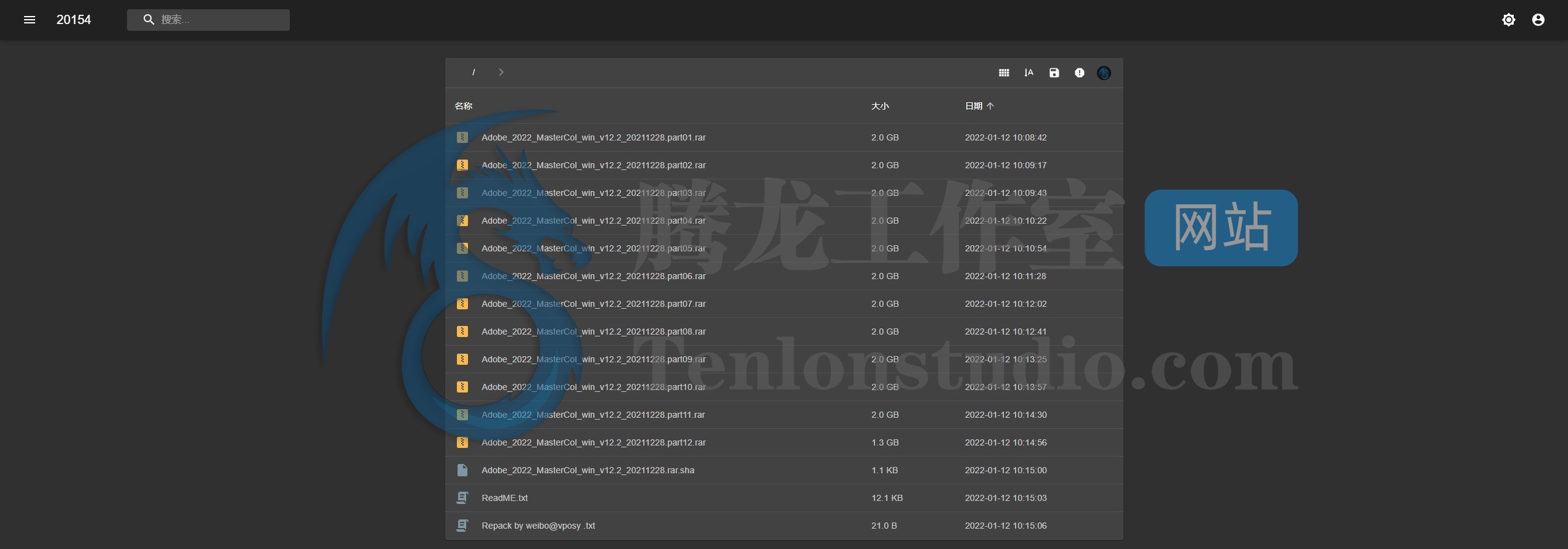The width and height of the screenshot is (1568, 549).
Task: Open the user account icon
Action: pyautogui.click(x=1538, y=20)
